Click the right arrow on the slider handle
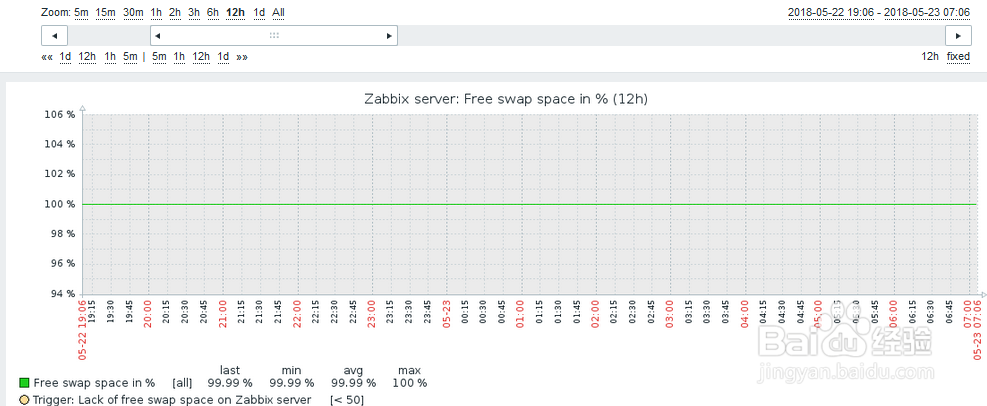Image resolution: width=987 pixels, height=406 pixels. click(389, 36)
